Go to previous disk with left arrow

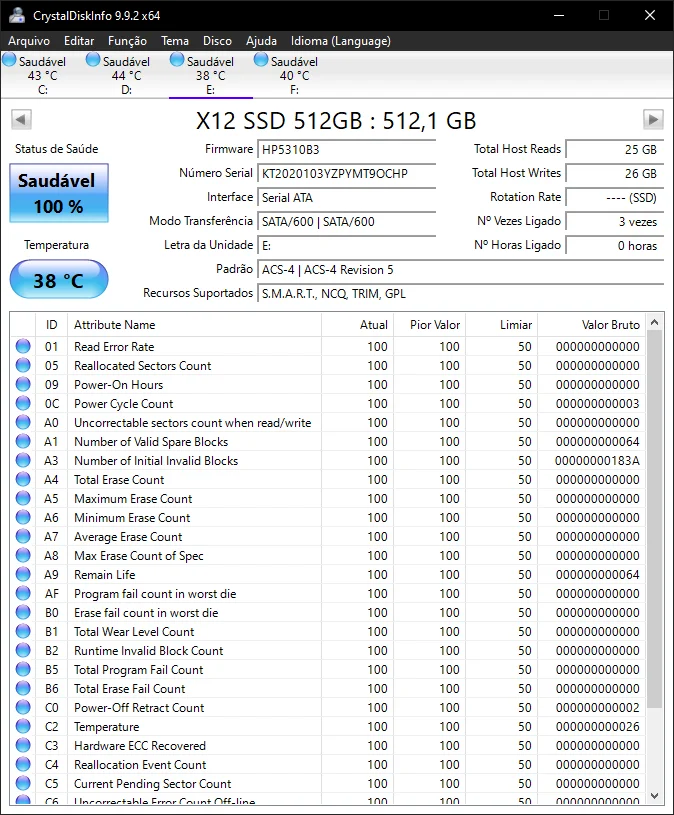[21, 120]
